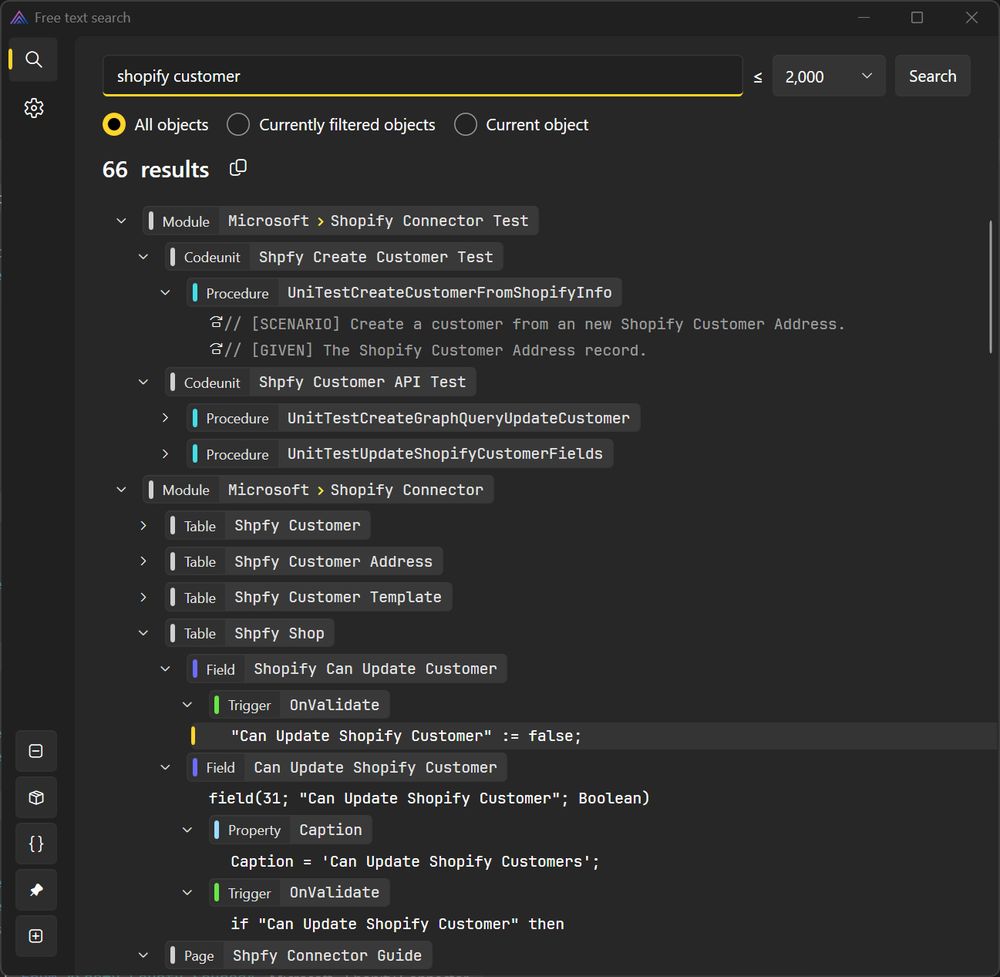The height and width of the screenshot is (977, 1000).
Task: Open the search view in the sidebar
Action: coord(33,59)
